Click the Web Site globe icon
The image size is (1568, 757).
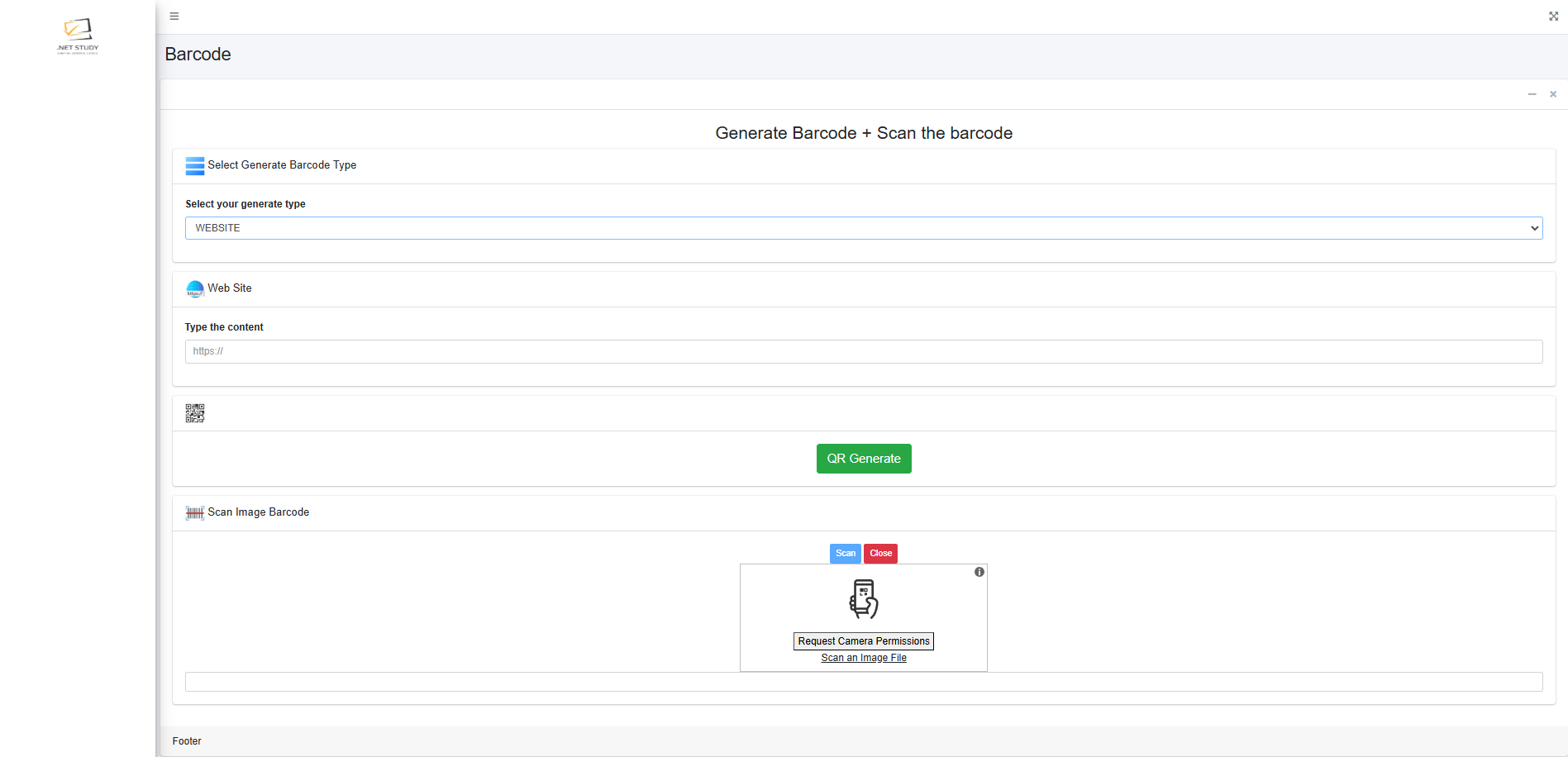point(195,289)
